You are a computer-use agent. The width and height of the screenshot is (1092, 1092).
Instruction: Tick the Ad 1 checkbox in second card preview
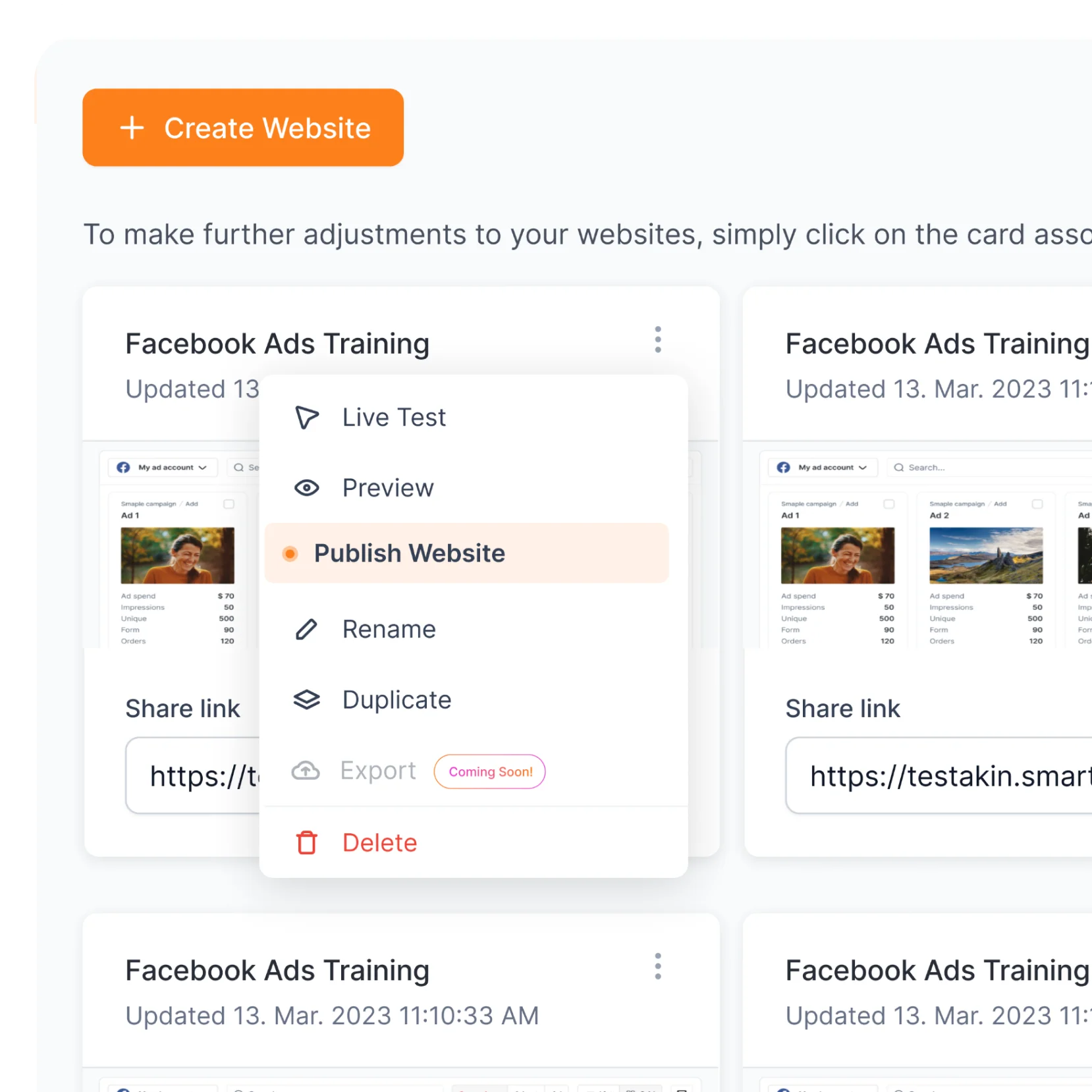pos(888,504)
